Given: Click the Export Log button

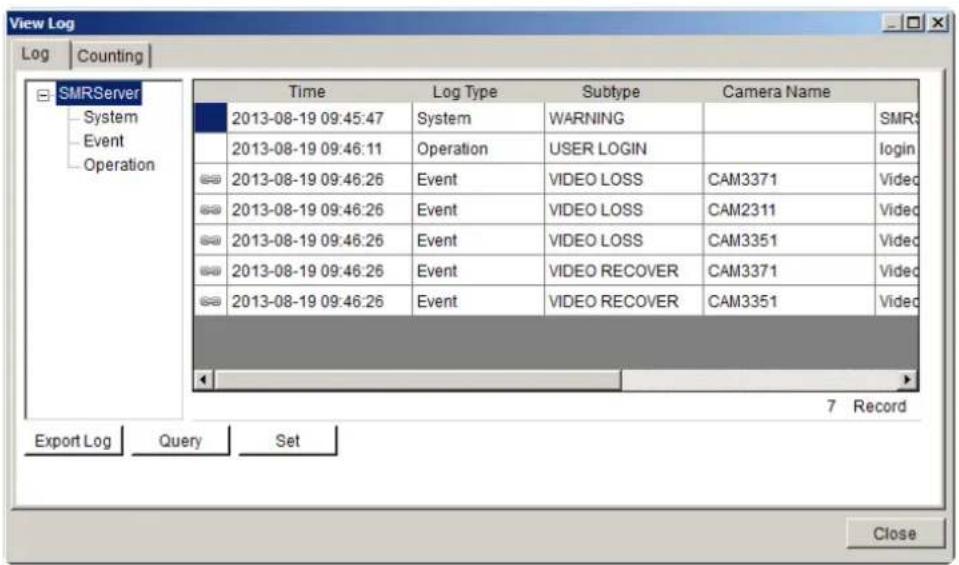Looking at the screenshot, I should coord(73,440).
